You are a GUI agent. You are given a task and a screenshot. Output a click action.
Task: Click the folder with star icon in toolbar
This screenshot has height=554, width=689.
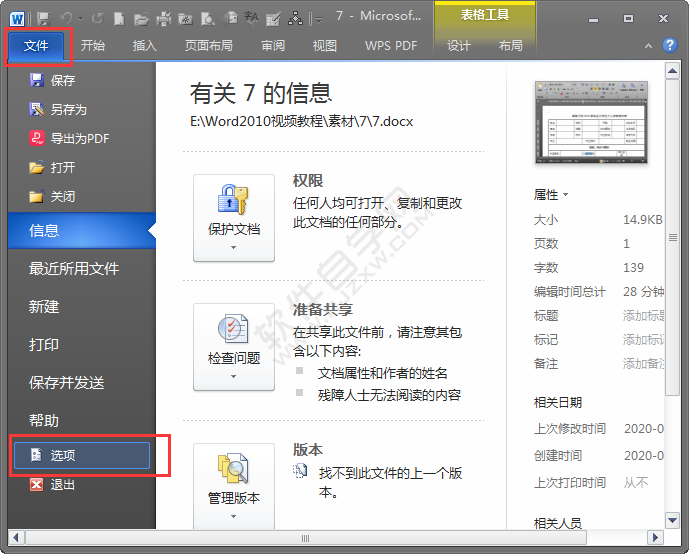click(x=185, y=18)
